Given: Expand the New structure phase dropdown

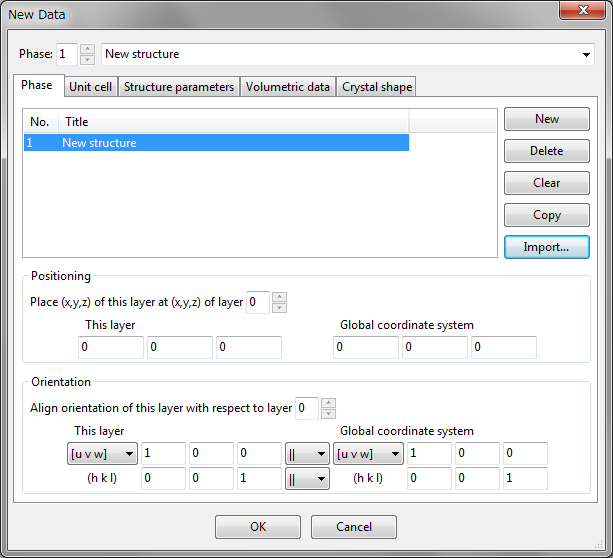Looking at the screenshot, I should click(x=586, y=54).
